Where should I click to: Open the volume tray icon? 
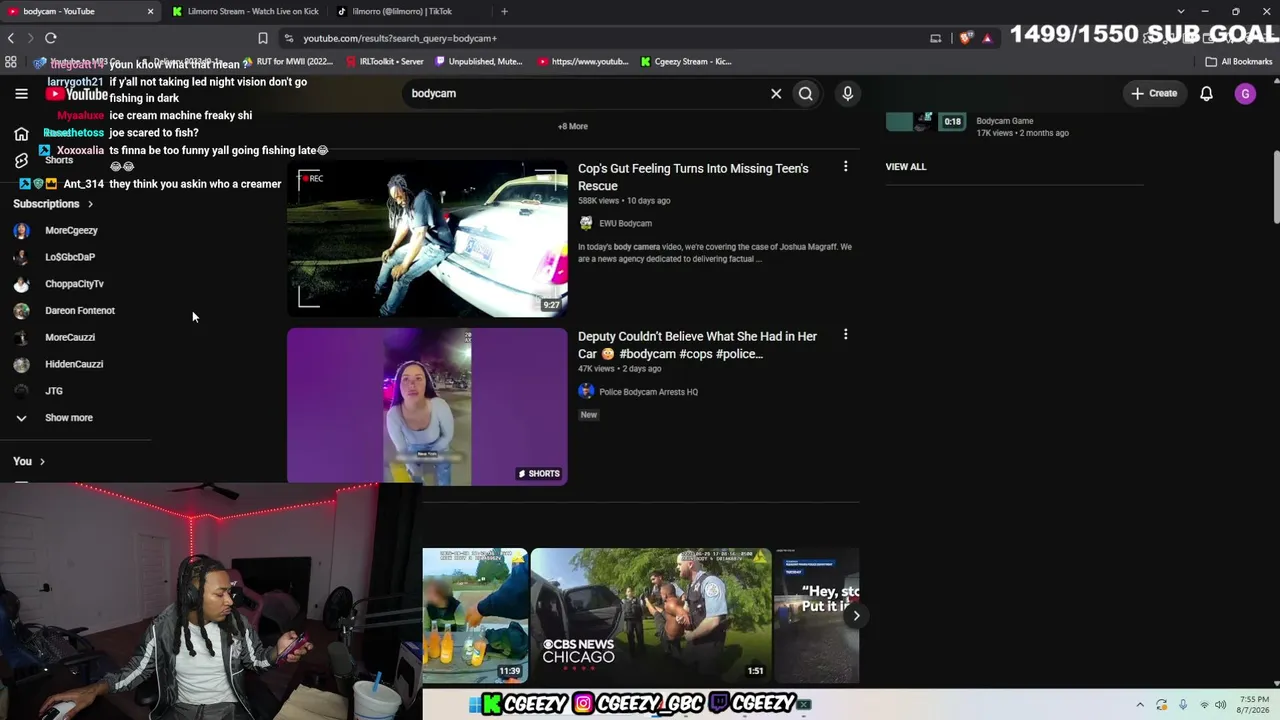(1221, 705)
